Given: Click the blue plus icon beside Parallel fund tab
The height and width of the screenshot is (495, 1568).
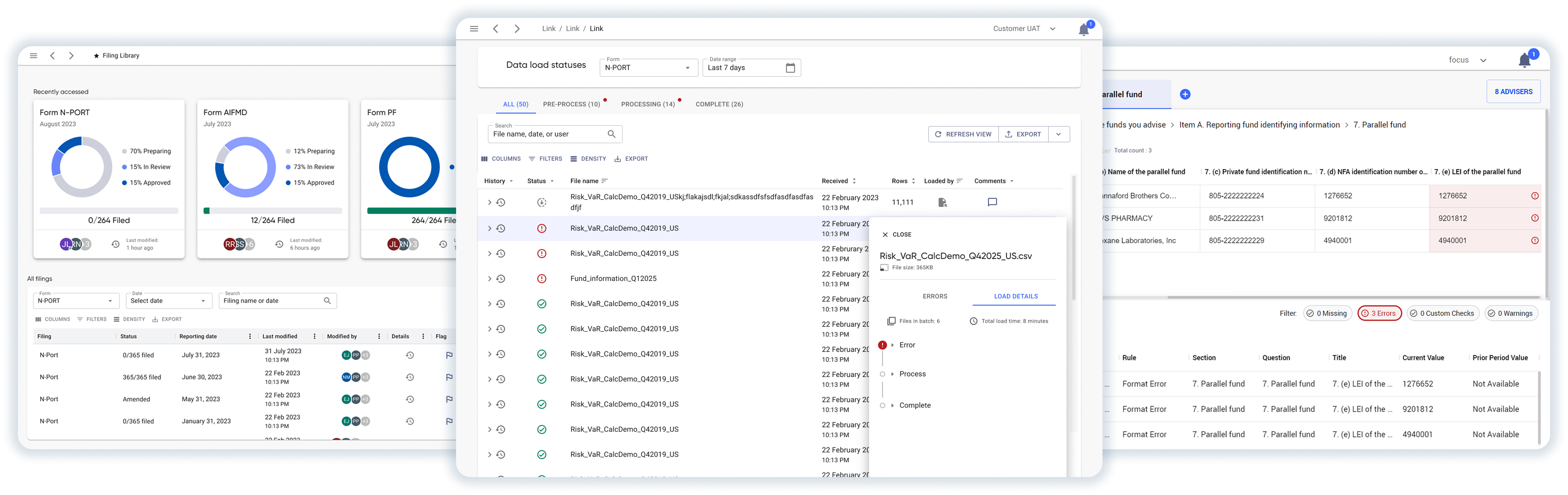Looking at the screenshot, I should (1185, 94).
